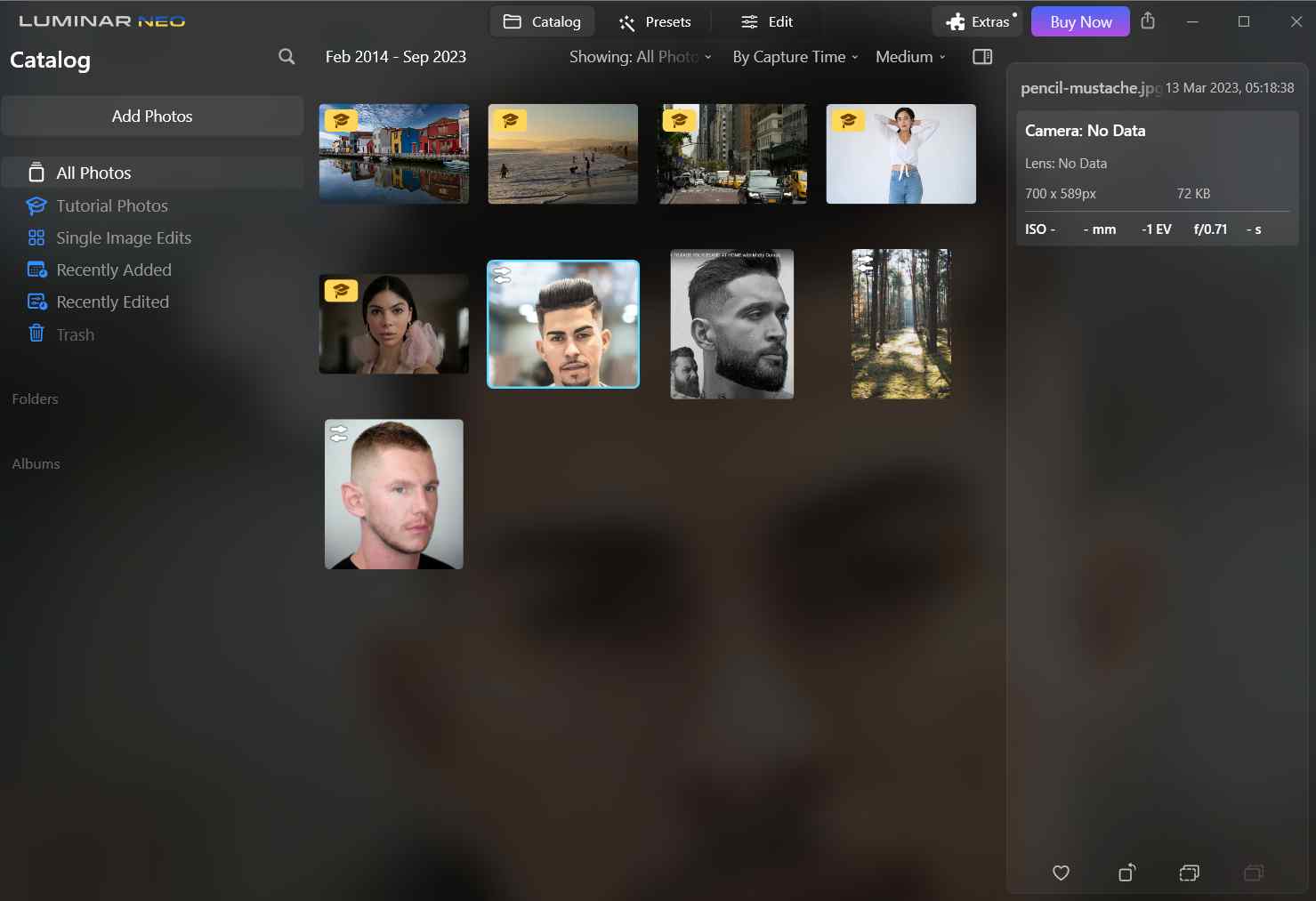Show Recently Edited photos

pos(112,302)
